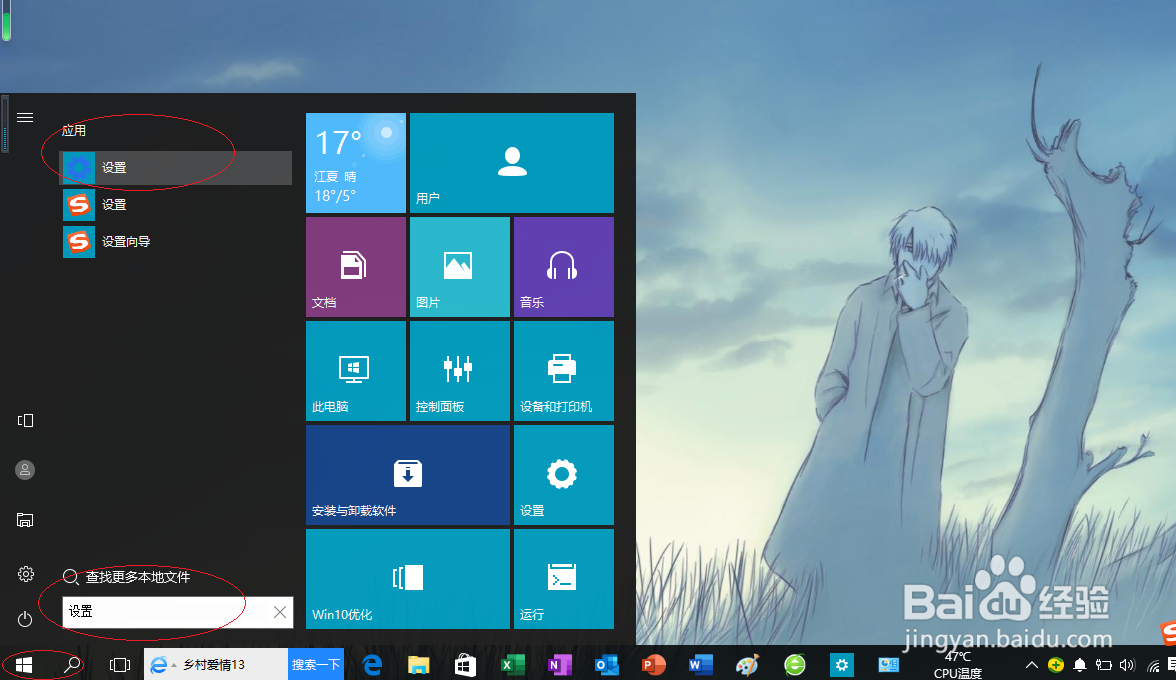Open the volume speaker tray icon
The width and height of the screenshot is (1176, 680).
(1126, 665)
